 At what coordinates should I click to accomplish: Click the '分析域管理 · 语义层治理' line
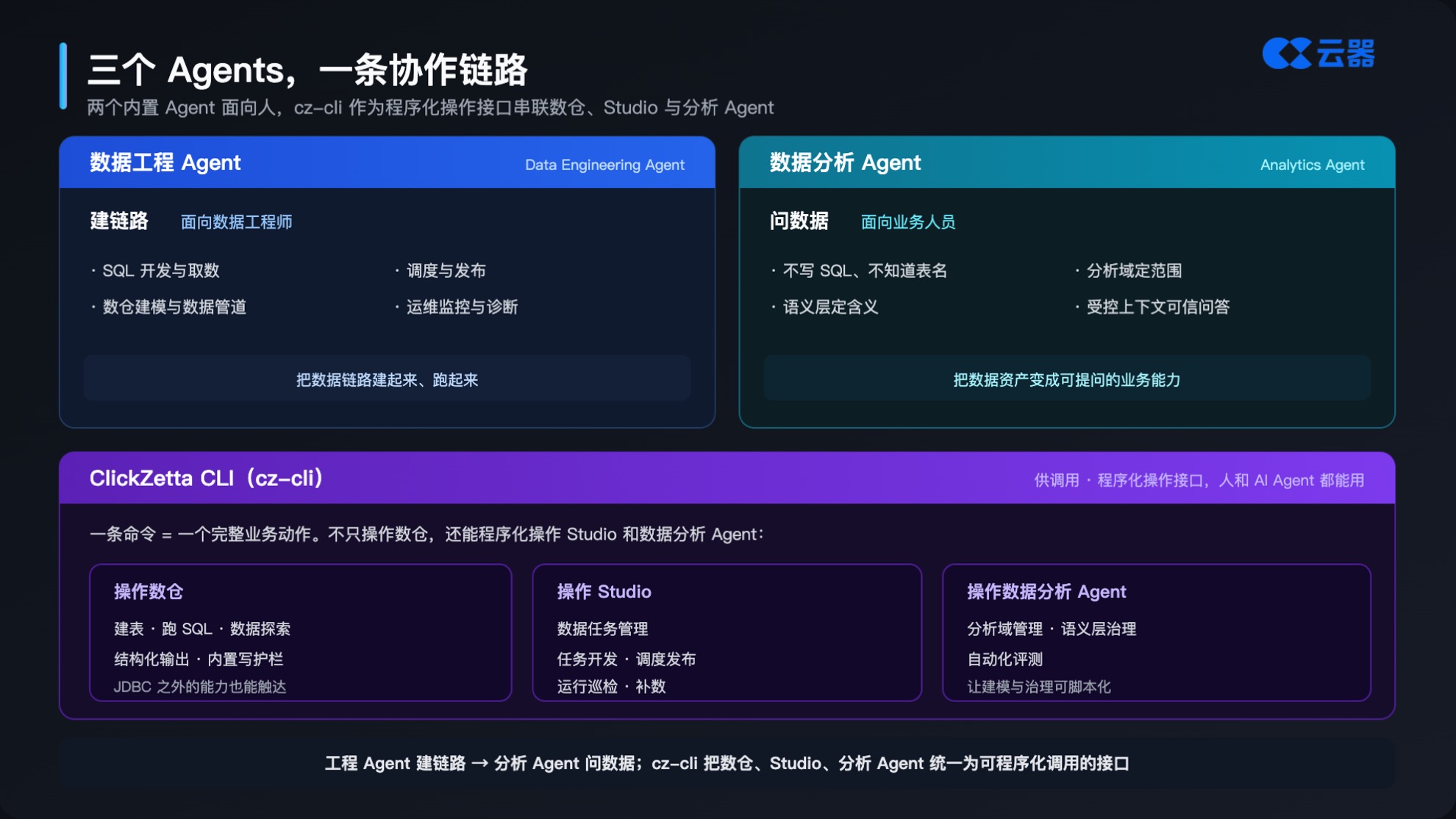point(1052,629)
